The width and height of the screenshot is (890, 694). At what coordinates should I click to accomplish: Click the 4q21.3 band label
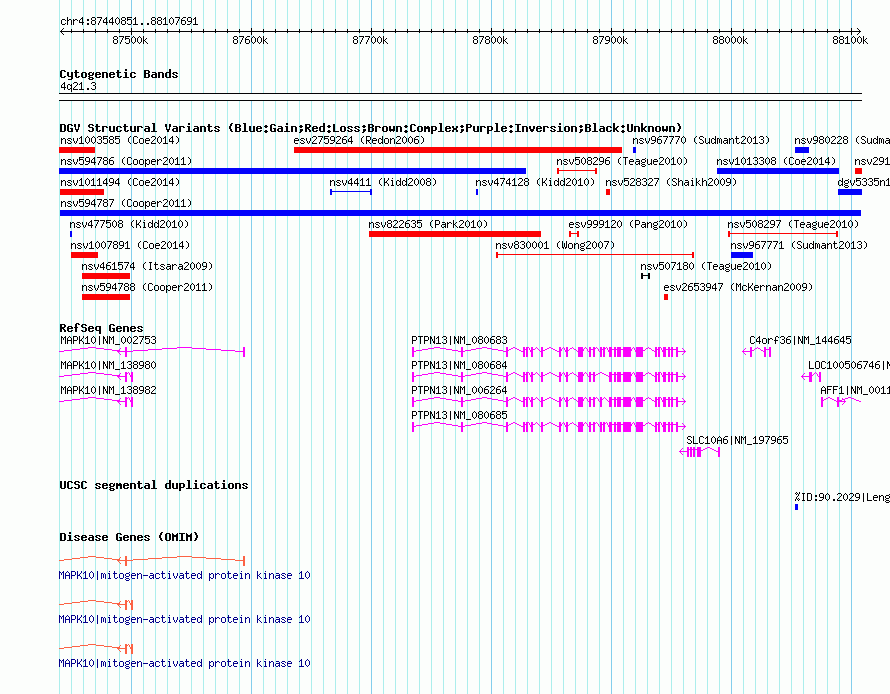[x=78, y=87]
